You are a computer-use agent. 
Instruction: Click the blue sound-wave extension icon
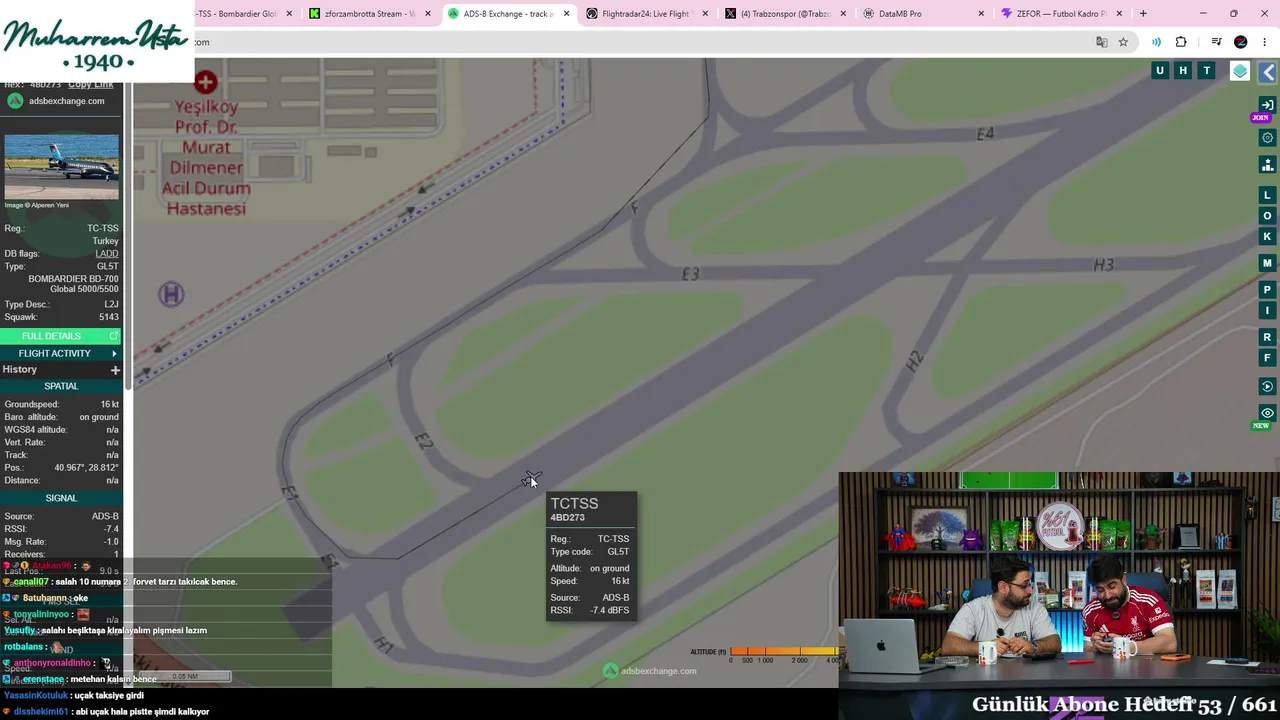[x=1156, y=42]
